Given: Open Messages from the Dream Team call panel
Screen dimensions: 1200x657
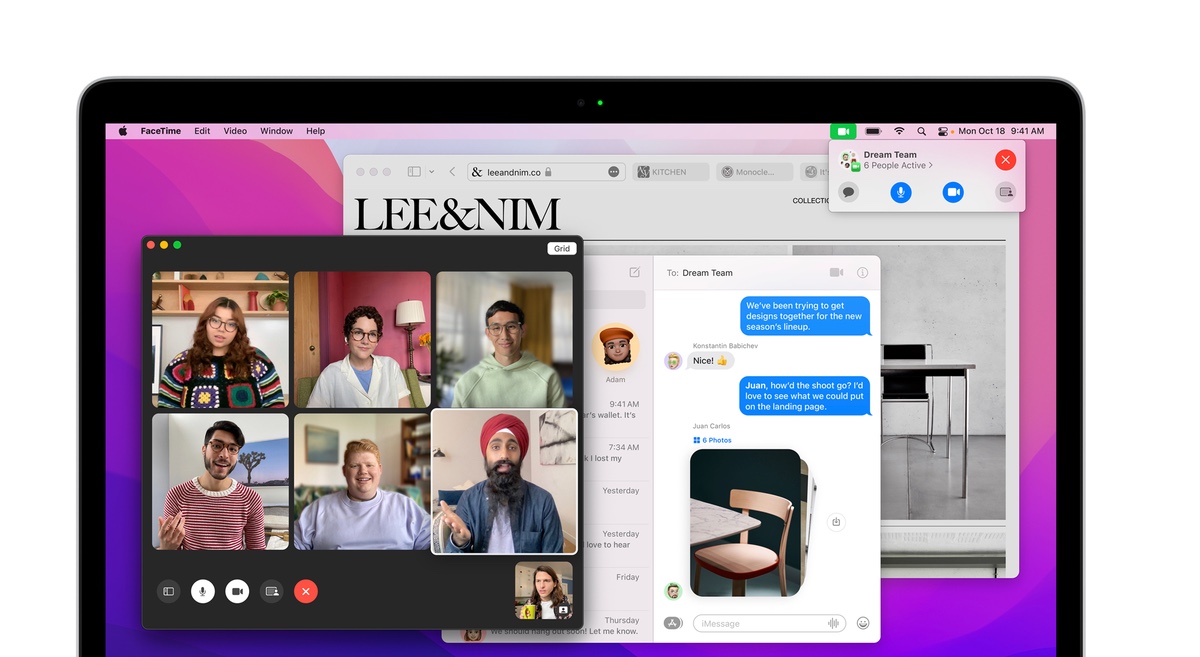Looking at the screenshot, I should tap(849, 192).
